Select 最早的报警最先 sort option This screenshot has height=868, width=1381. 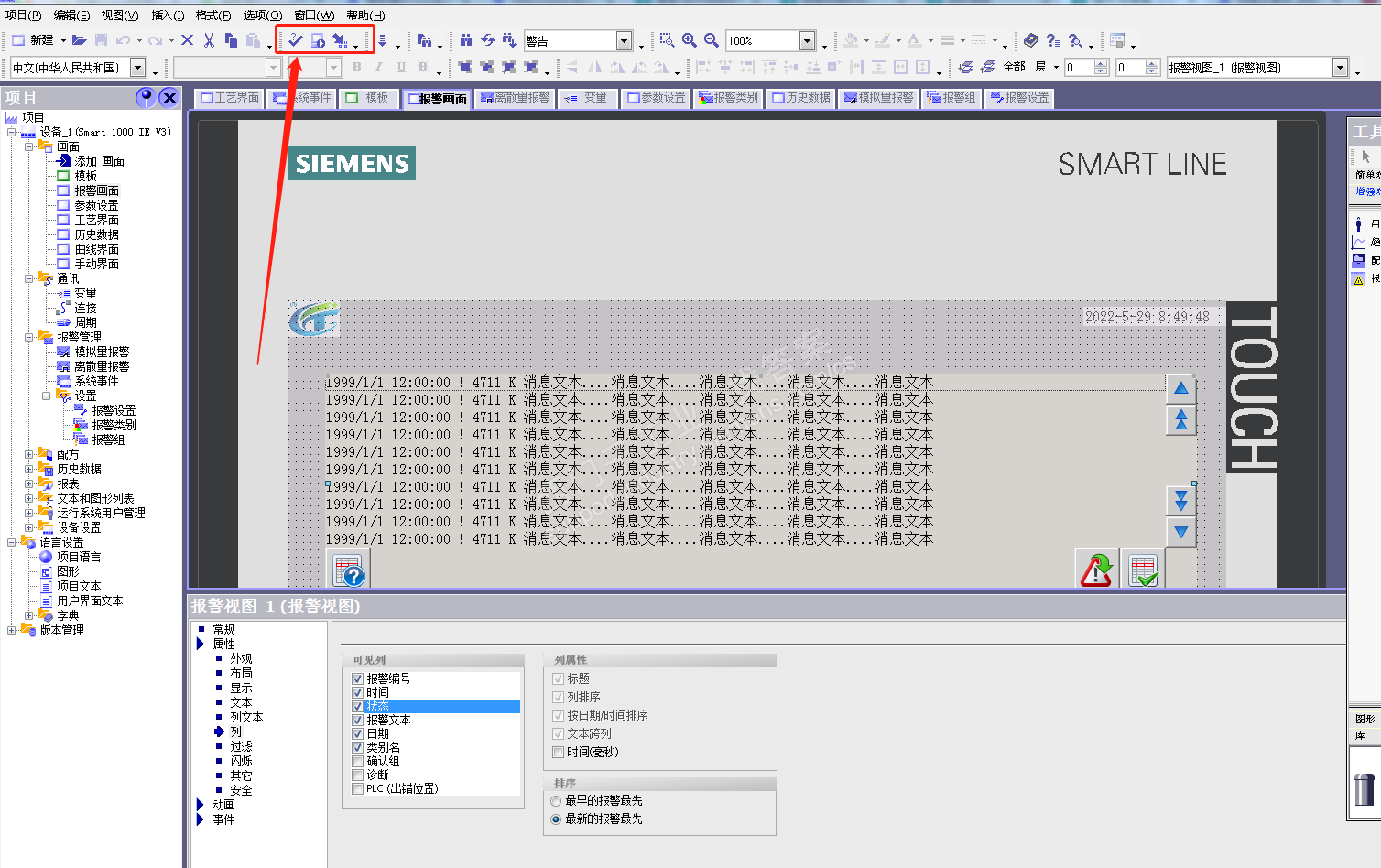(556, 801)
